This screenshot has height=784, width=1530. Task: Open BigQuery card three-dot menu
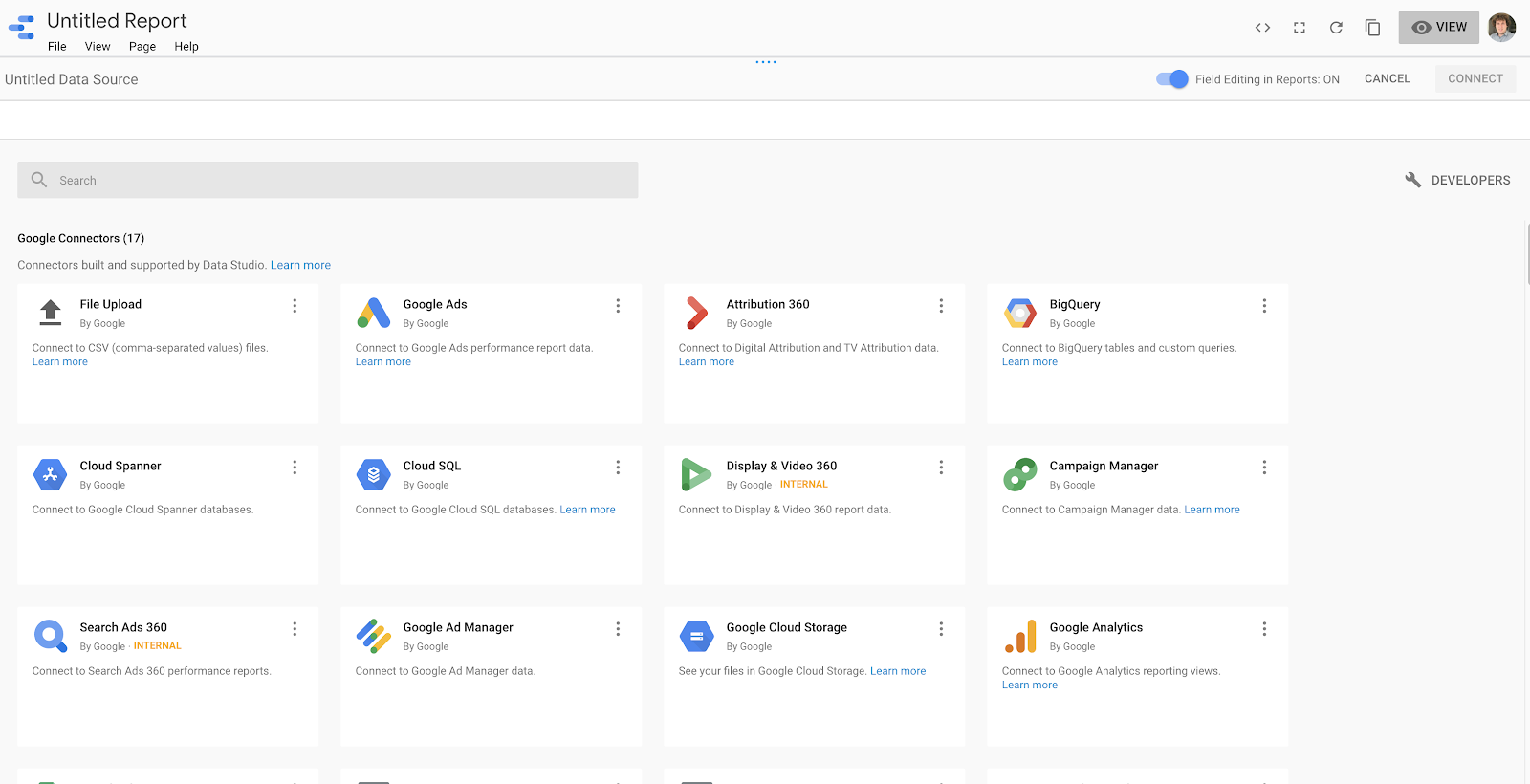pyautogui.click(x=1264, y=306)
